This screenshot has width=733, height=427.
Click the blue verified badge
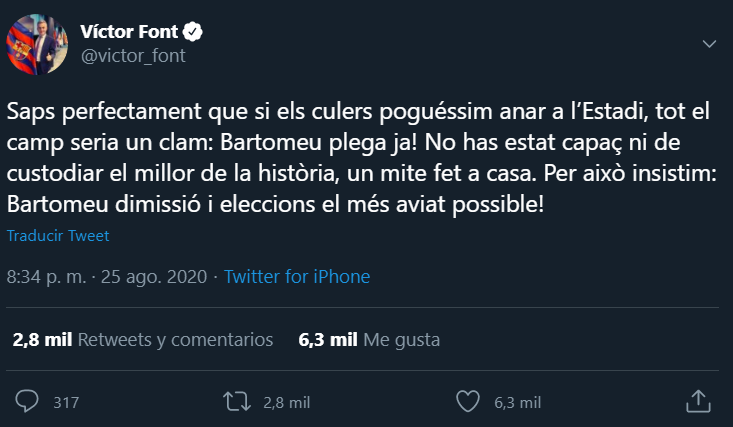(x=192, y=32)
